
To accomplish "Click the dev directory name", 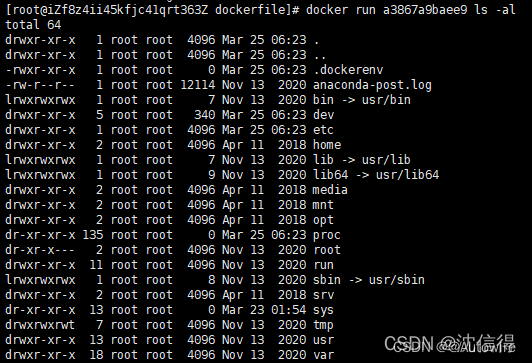I will pyautogui.click(x=323, y=115).
